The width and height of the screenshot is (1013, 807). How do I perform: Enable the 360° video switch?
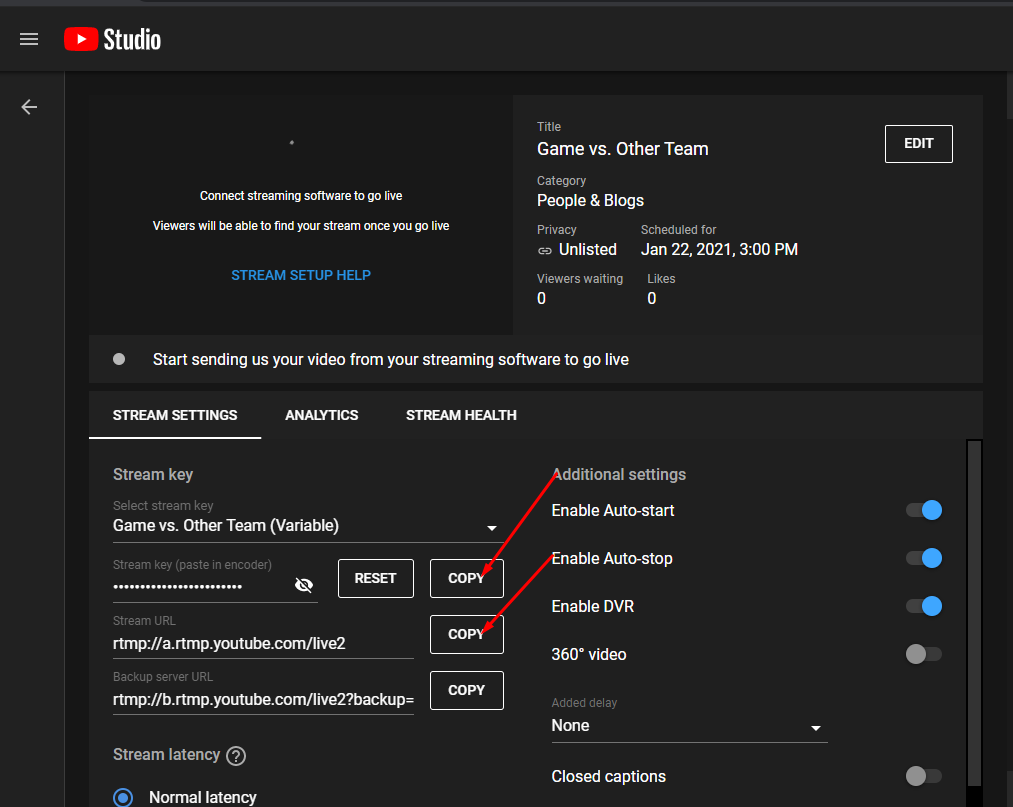[923, 654]
